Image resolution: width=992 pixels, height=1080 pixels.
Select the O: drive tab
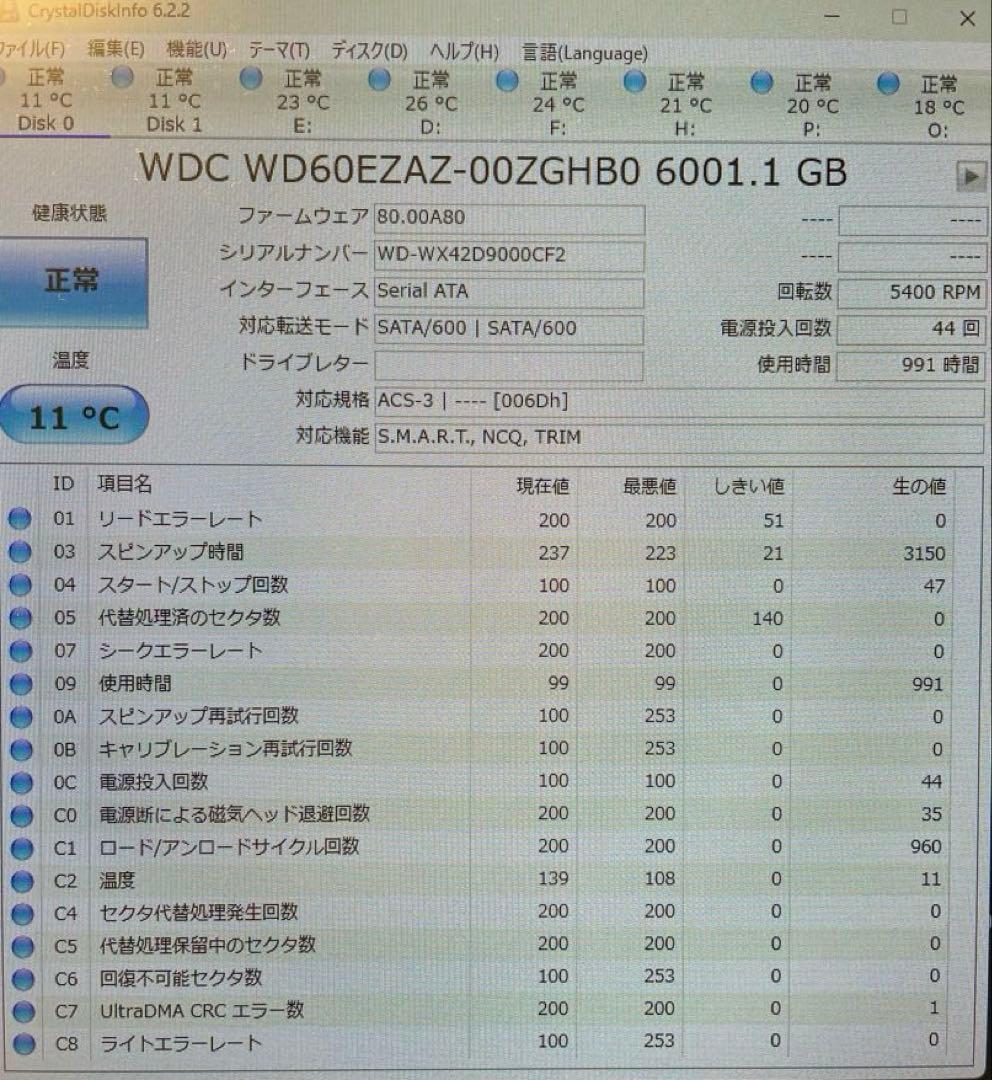pos(937,107)
